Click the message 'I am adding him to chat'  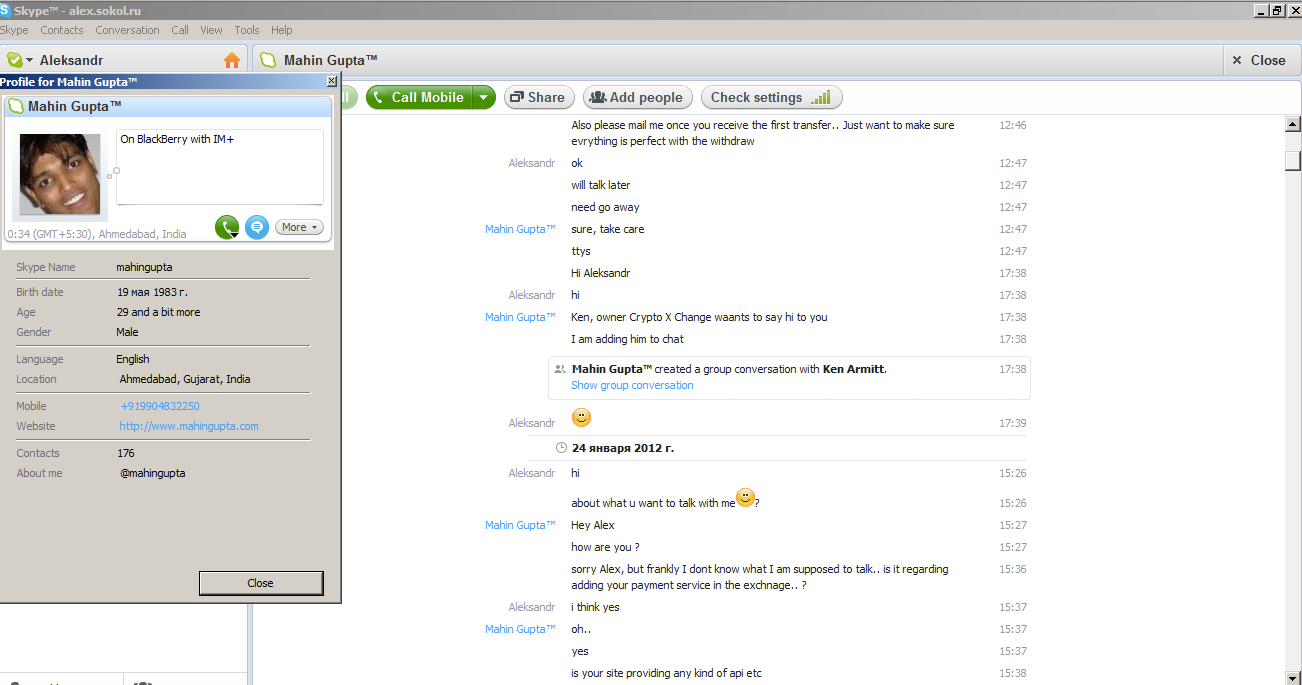coord(628,339)
